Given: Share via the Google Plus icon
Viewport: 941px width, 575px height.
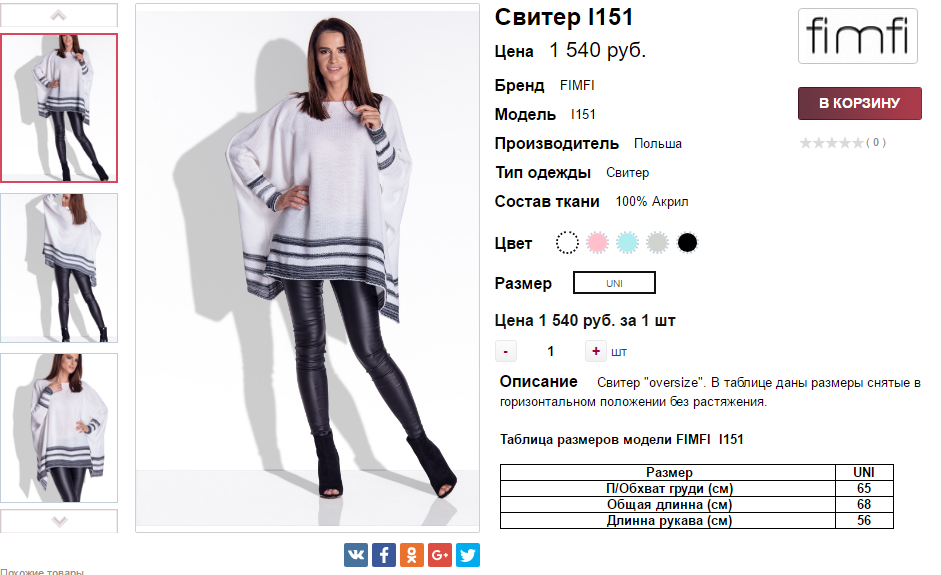Looking at the screenshot, I should [x=440, y=555].
